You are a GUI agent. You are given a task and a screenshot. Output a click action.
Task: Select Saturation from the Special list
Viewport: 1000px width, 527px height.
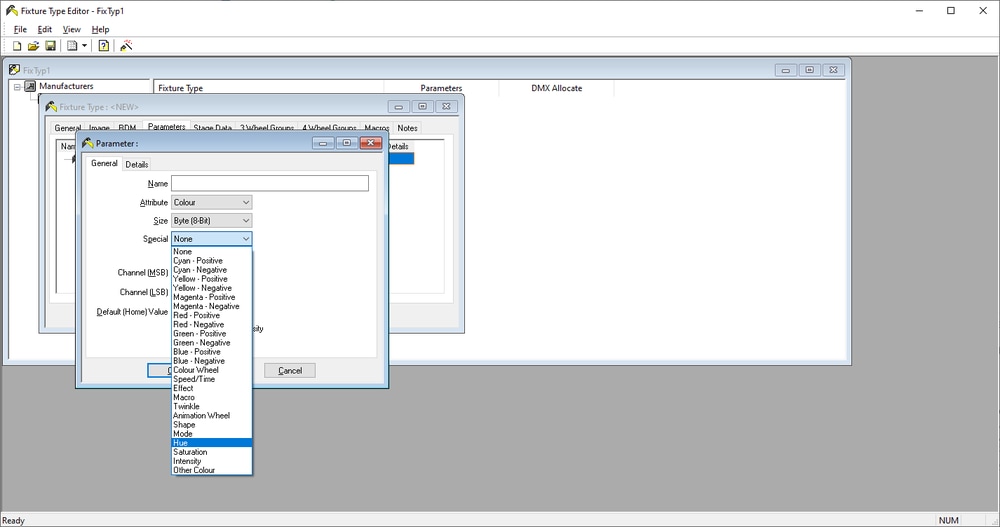click(190, 452)
